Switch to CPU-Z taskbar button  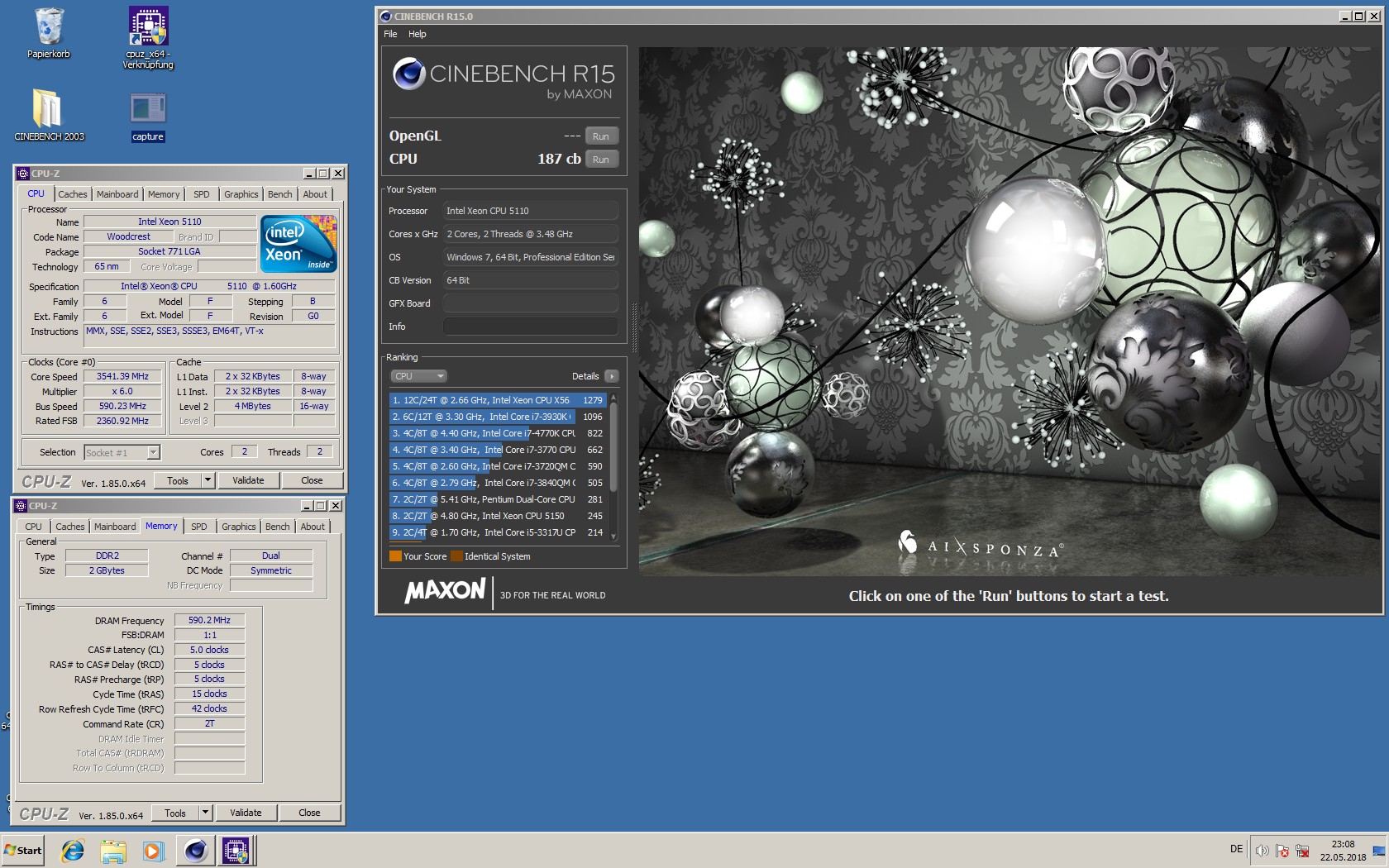236,851
